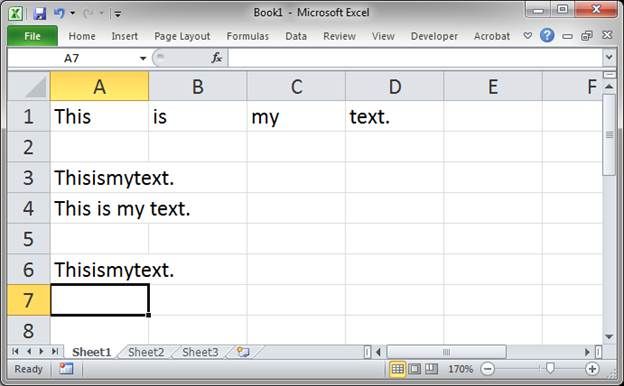Click the Insert Worksheet icon

(243, 352)
